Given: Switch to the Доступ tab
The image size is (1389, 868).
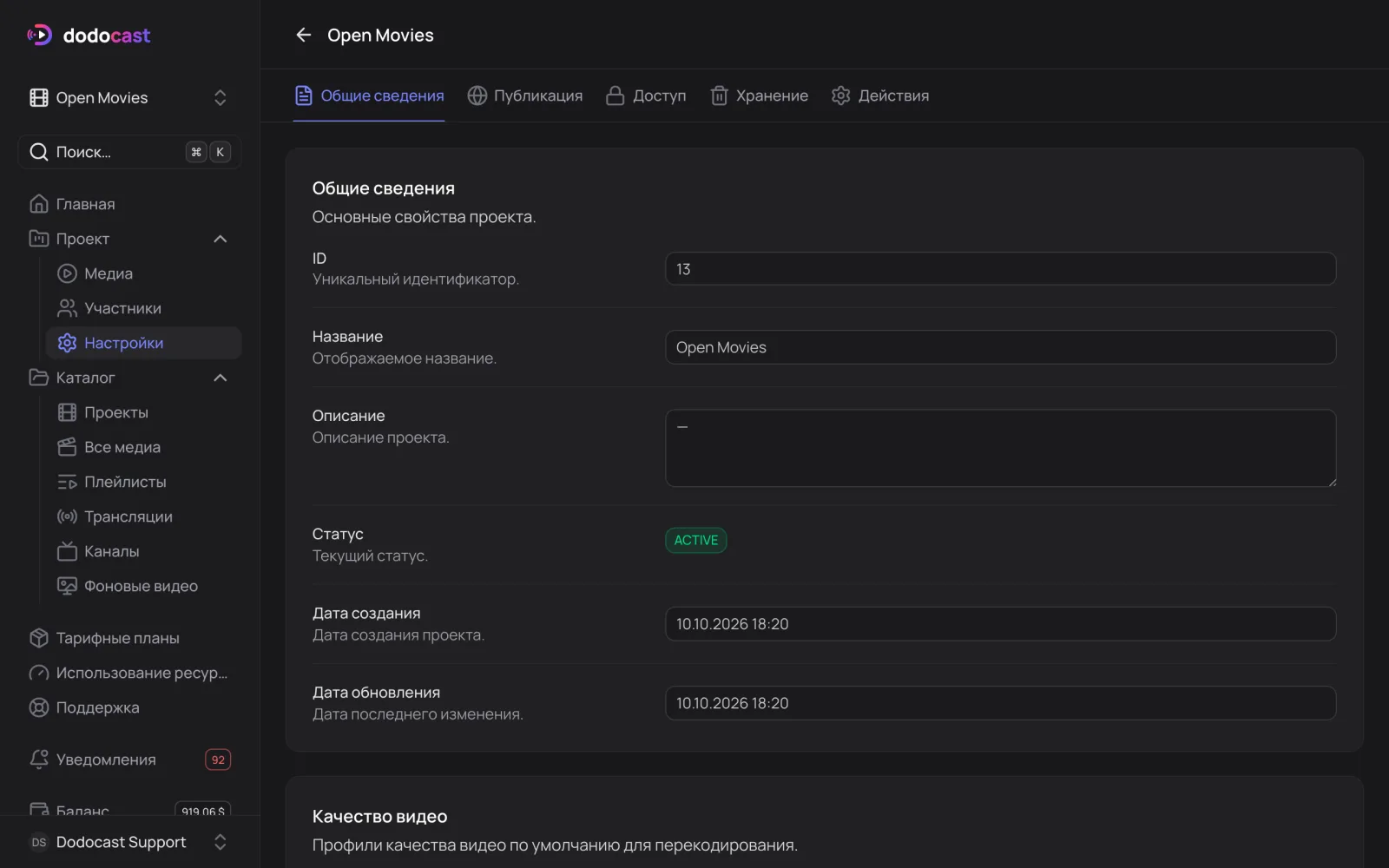Looking at the screenshot, I should pyautogui.click(x=646, y=95).
